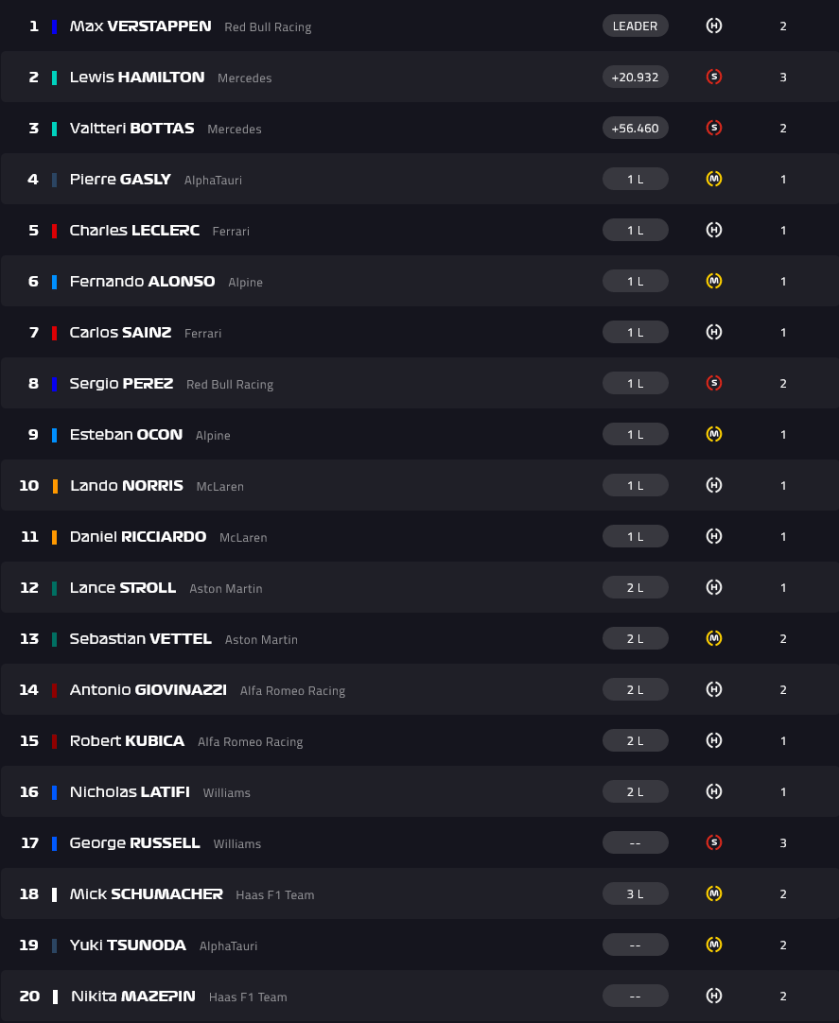Click Schumacher's medium tyre icon
The image size is (839, 1023).
click(x=714, y=894)
